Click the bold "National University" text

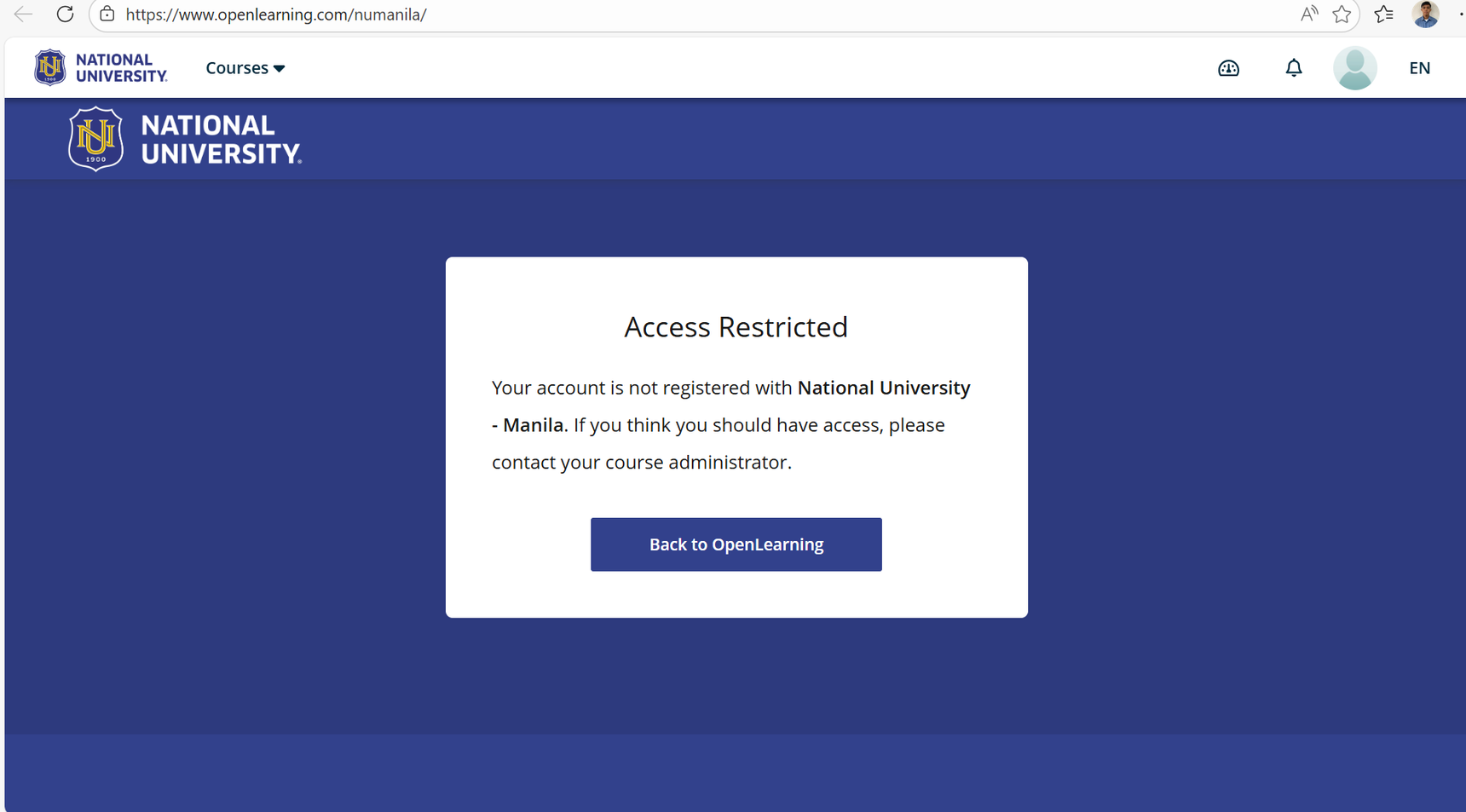[884, 388]
